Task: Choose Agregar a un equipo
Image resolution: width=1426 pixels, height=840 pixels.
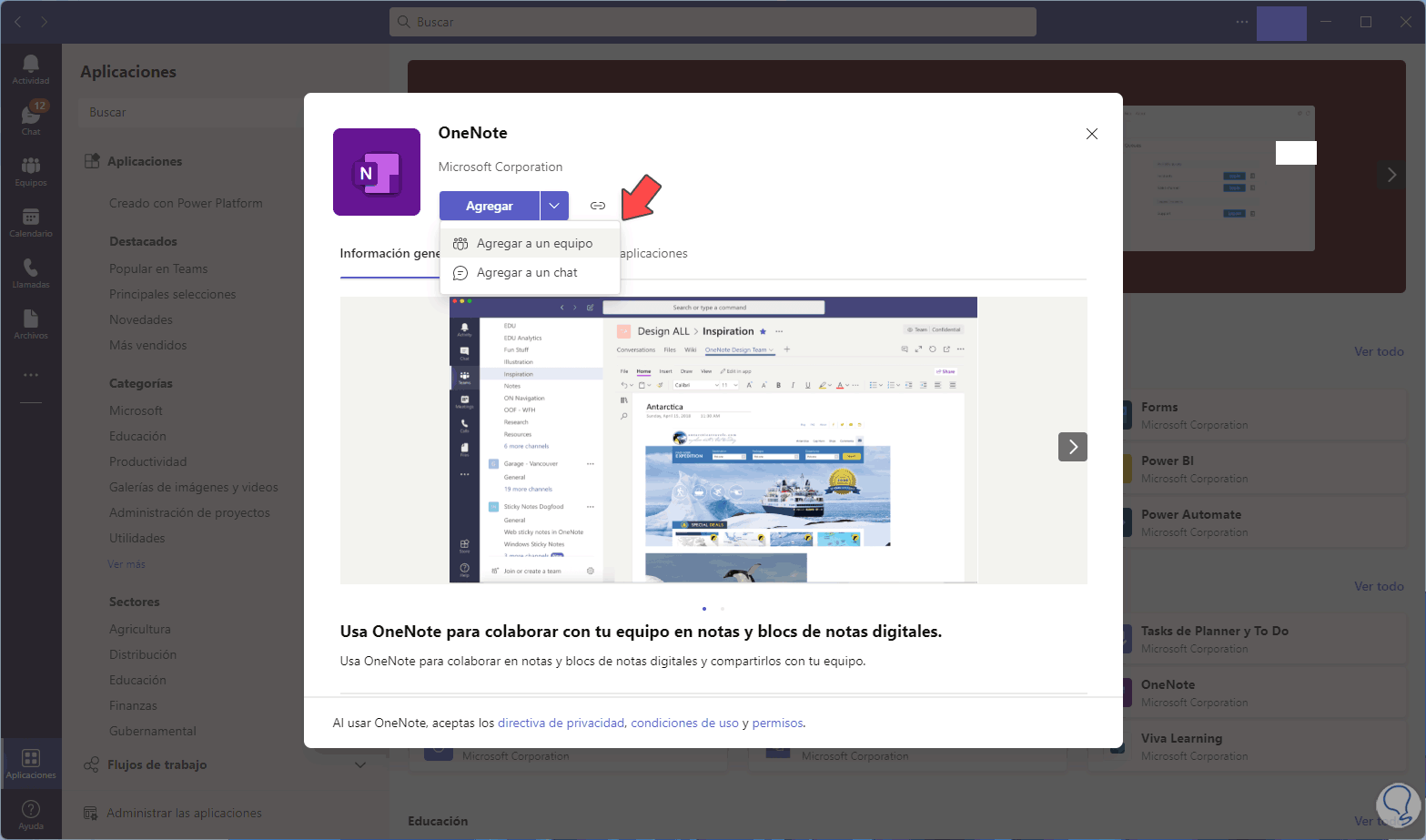Action: coord(530,243)
